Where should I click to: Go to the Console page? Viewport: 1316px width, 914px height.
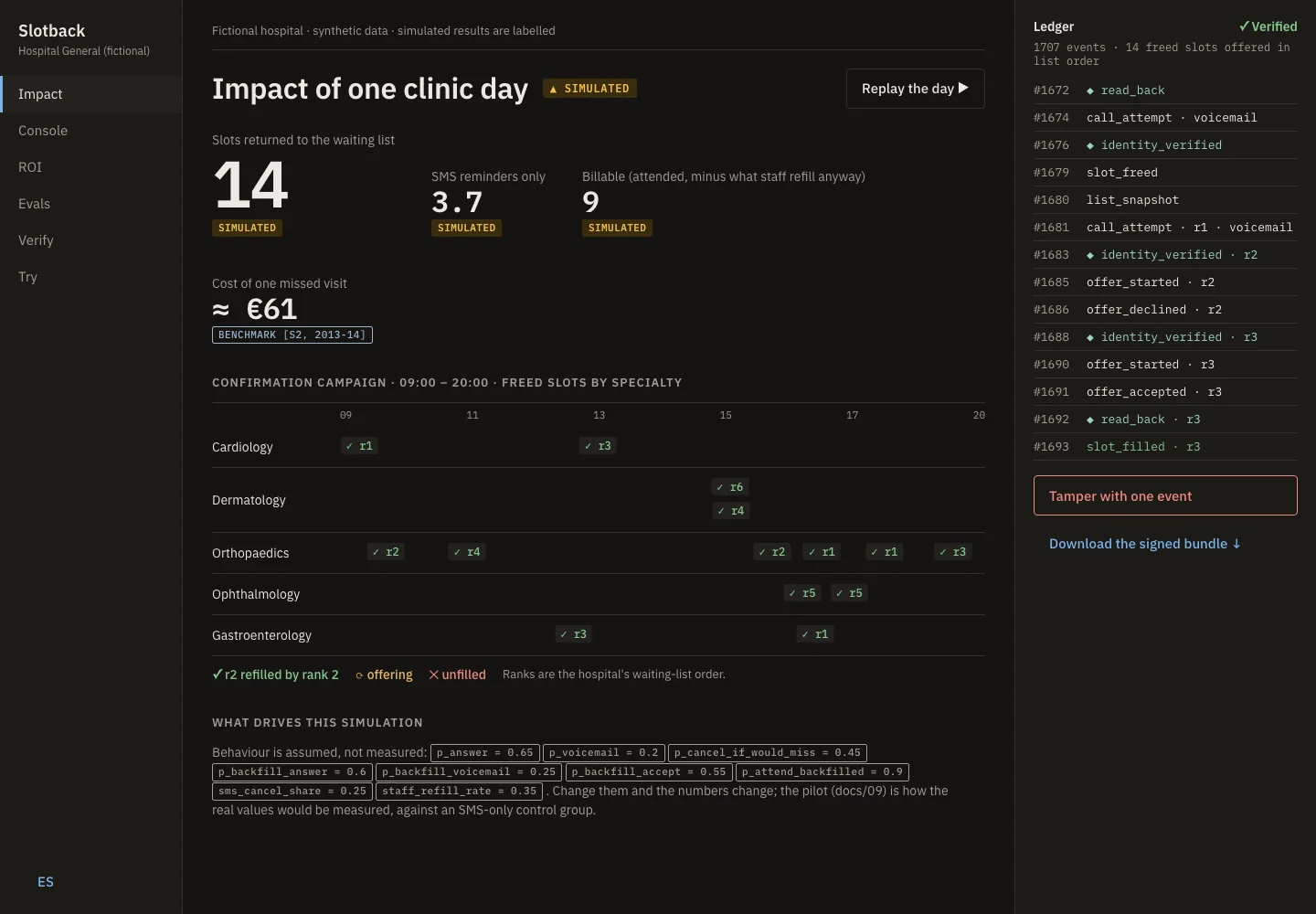91,131
